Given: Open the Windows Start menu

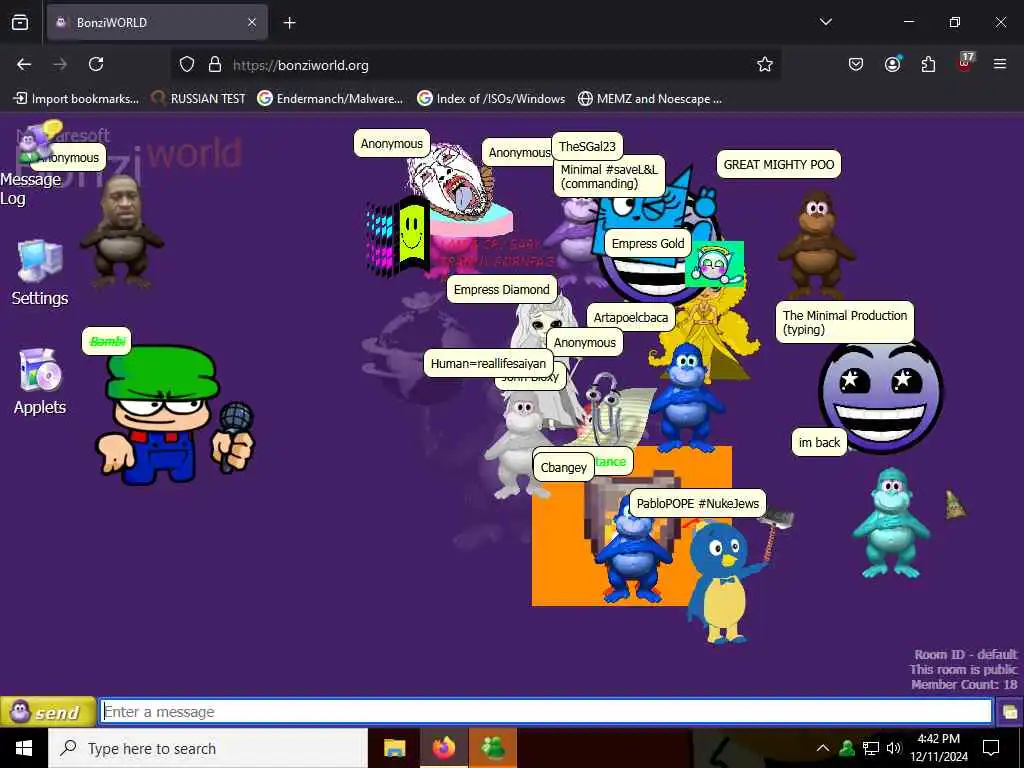Looking at the screenshot, I should (24, 748).
